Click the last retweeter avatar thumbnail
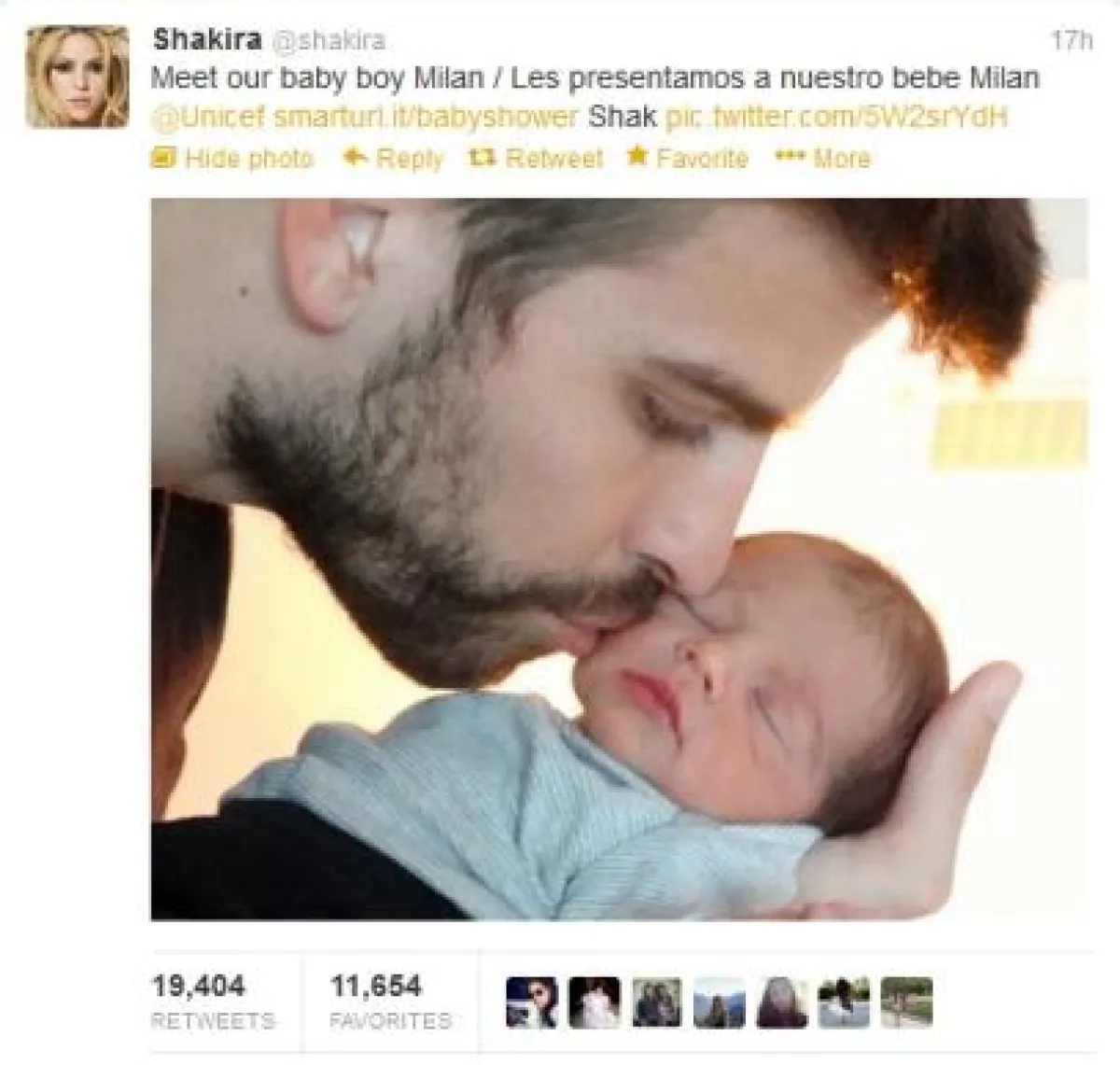 (x=906, y=1002)
